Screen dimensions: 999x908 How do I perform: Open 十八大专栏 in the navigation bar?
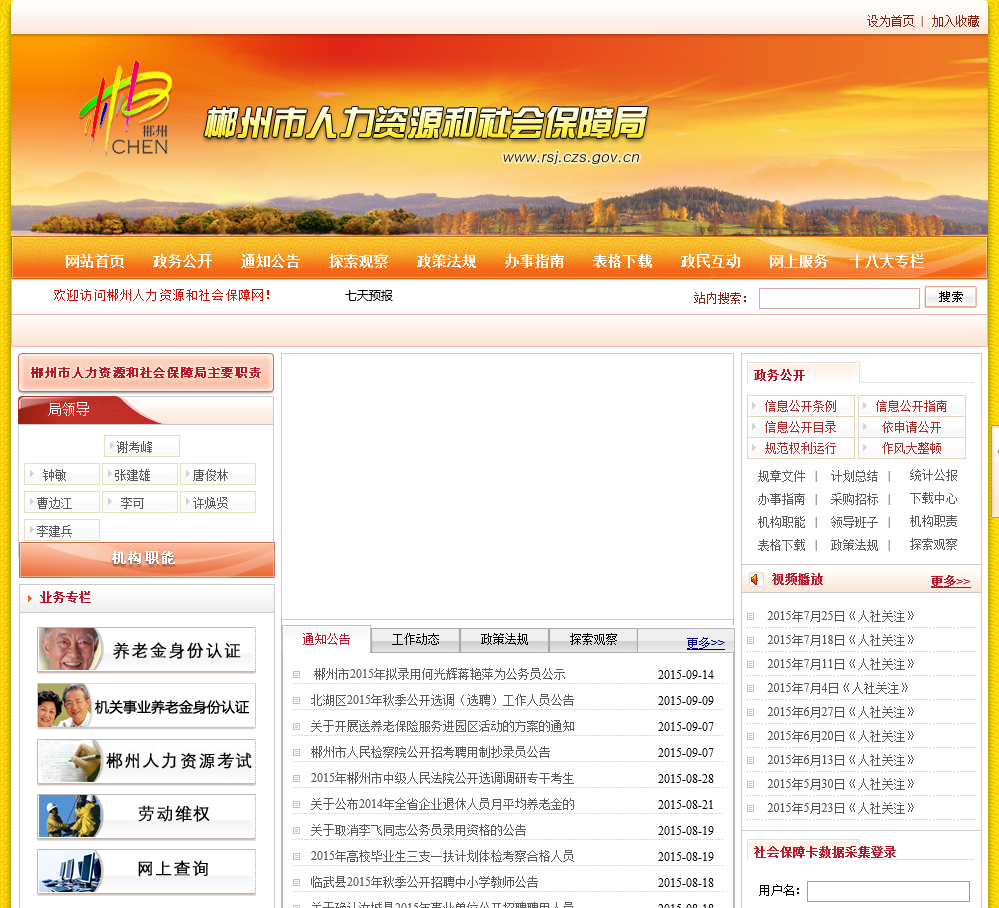click(x=887, y=261)
